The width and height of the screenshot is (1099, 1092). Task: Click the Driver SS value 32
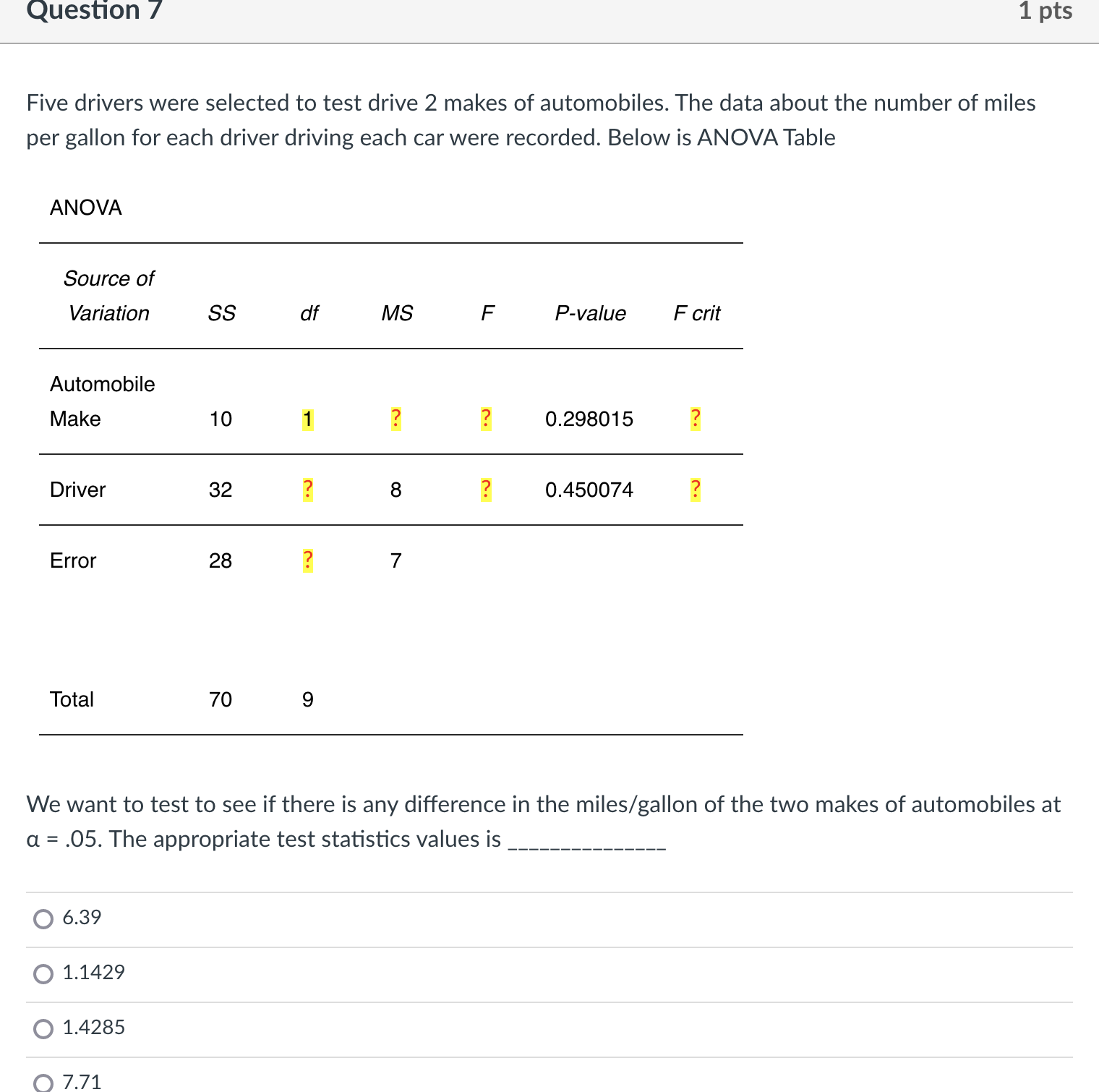pyautogui.click(x=221, y=489)
